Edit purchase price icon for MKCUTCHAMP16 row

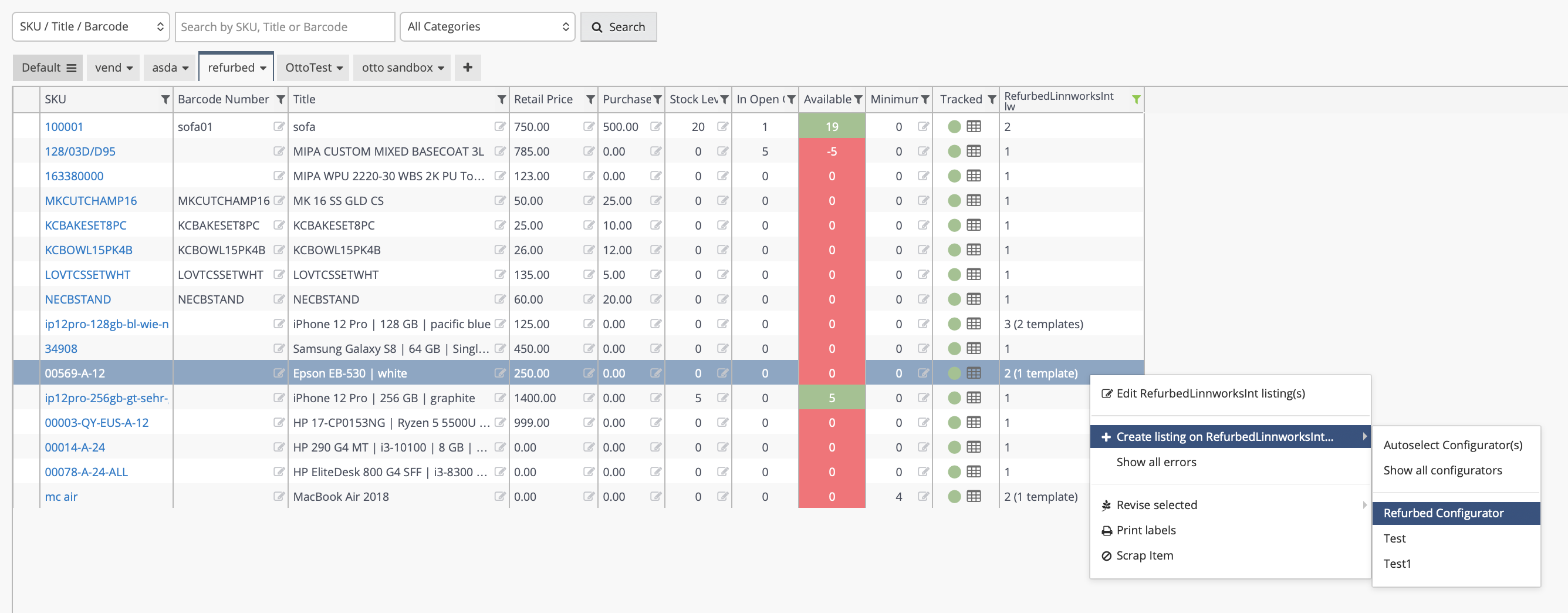655,200
